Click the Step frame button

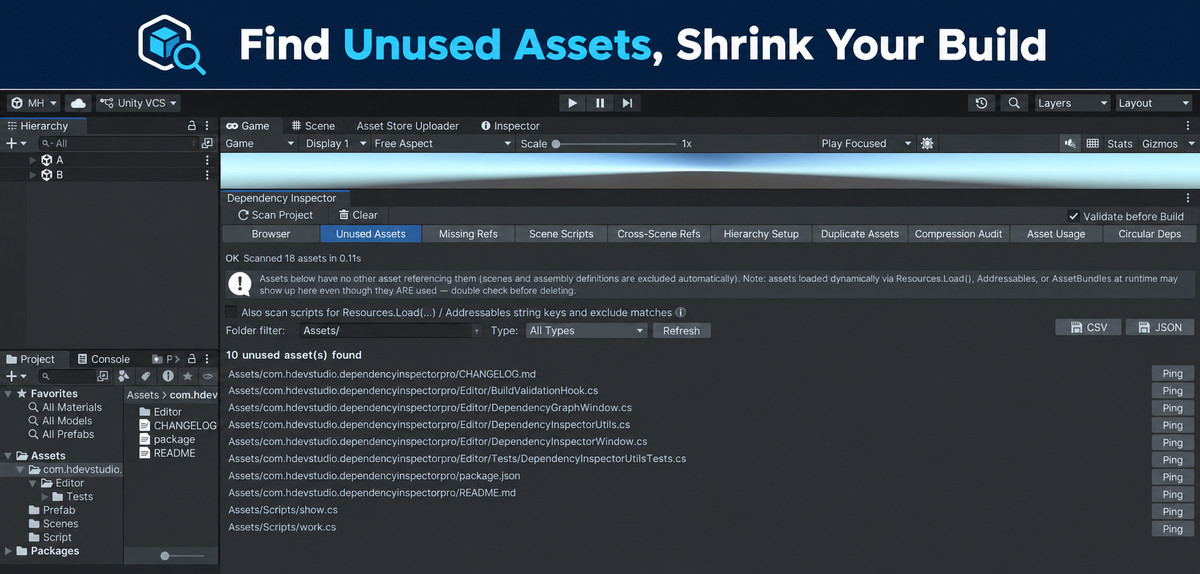[627, 103]
